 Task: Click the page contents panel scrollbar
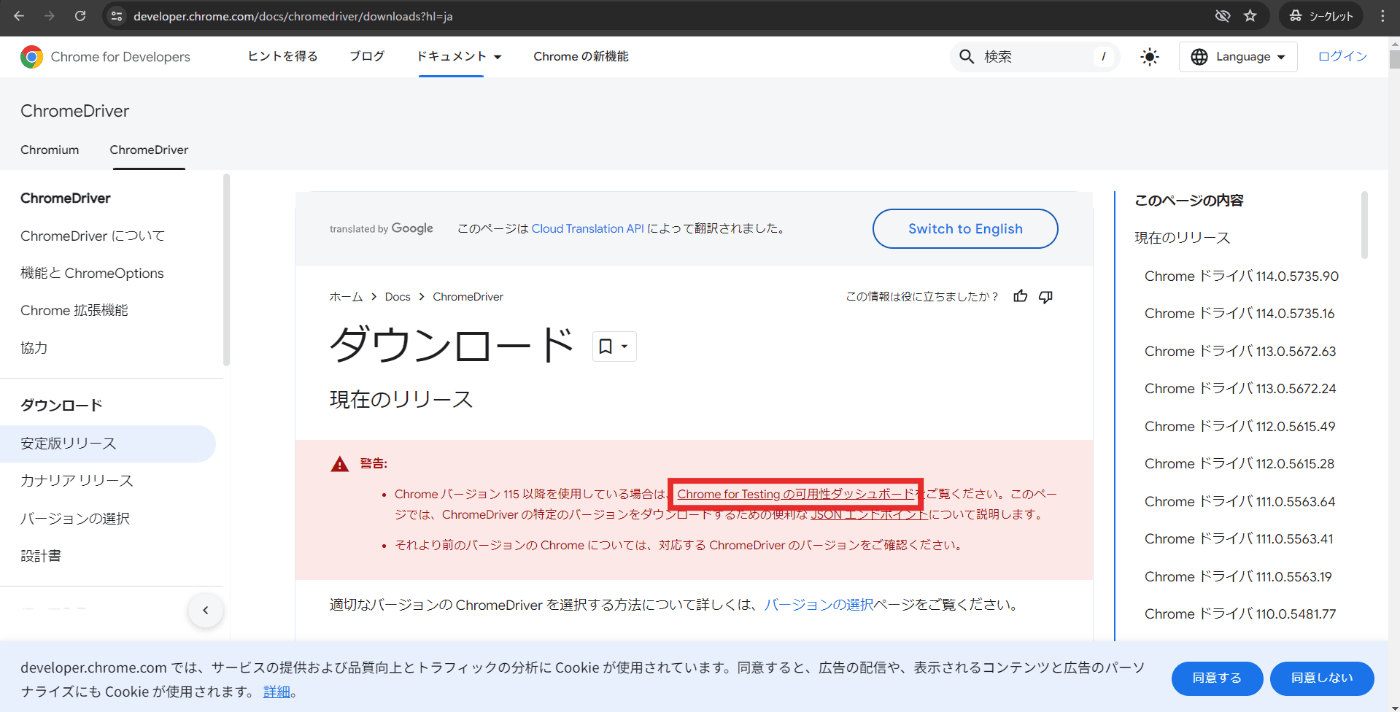(1364, 225)
